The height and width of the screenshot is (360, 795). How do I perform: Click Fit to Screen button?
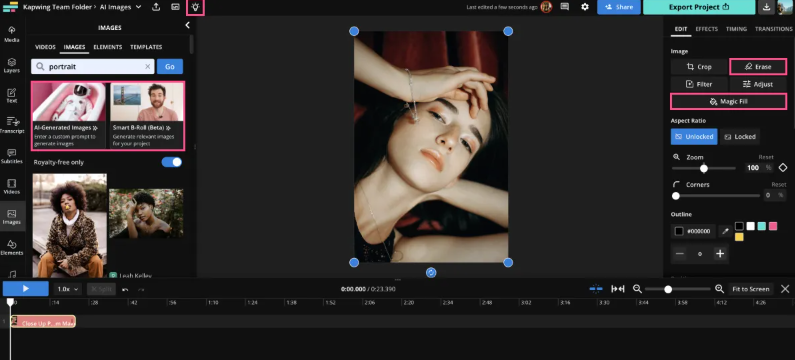tap(750, 289)
